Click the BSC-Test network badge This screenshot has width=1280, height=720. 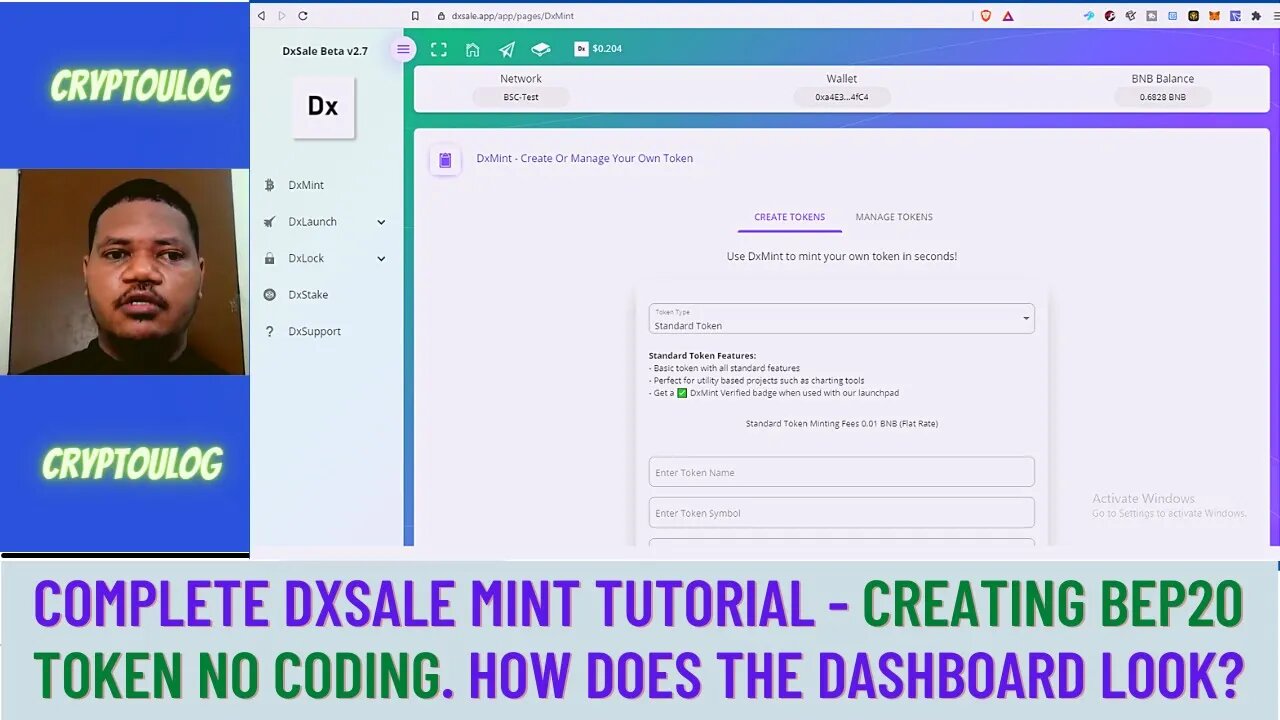(521, 97)
